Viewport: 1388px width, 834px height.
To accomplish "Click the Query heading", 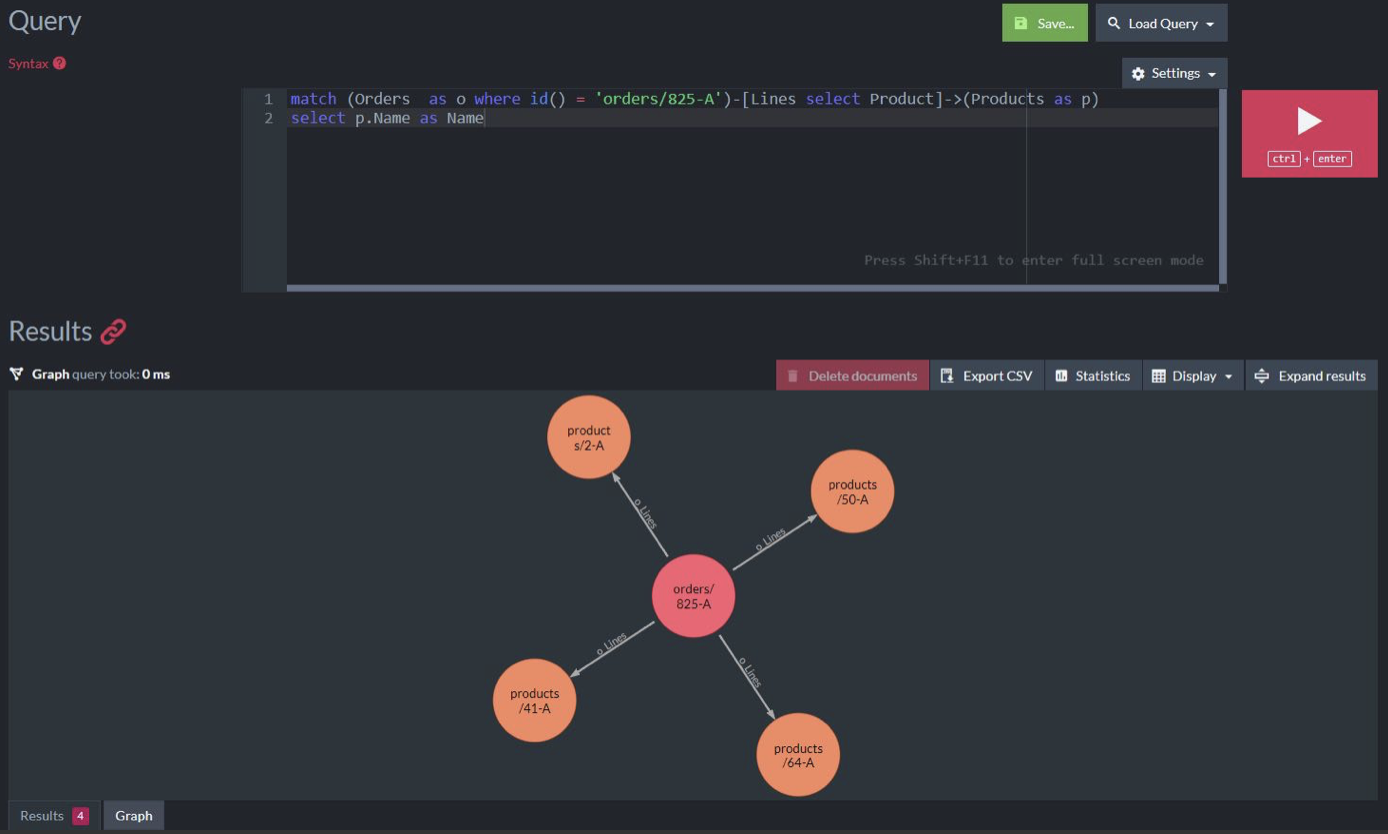I will tap(45, 21).
